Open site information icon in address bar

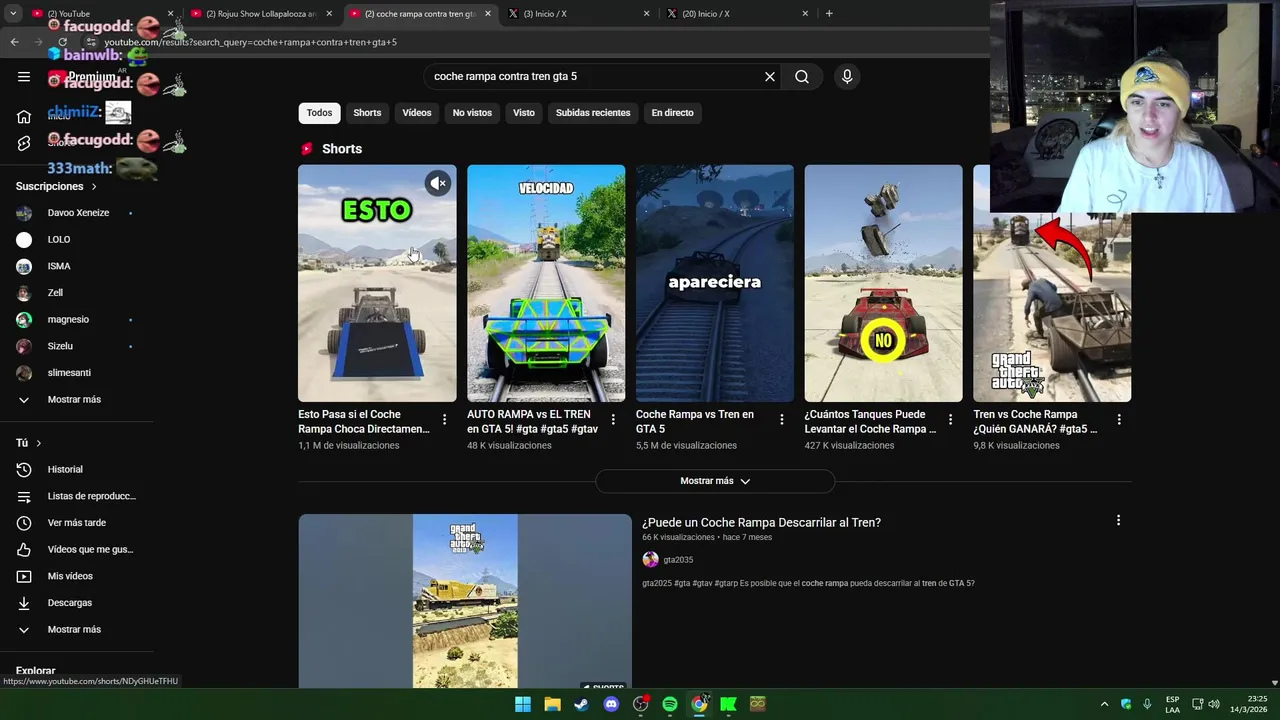pyautogui.click(x=90, y=42)
